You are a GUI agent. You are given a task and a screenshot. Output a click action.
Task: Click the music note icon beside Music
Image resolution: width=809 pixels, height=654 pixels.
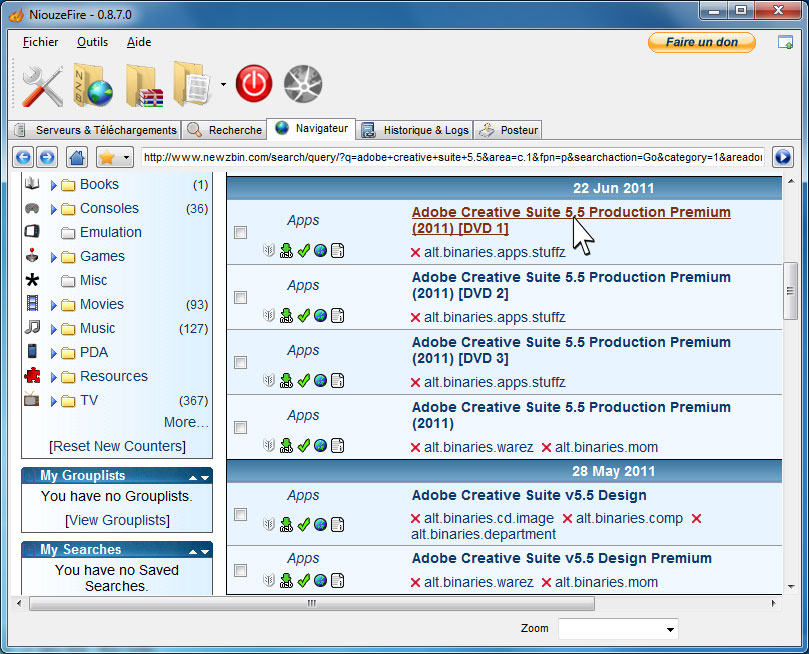pos(32,326)
